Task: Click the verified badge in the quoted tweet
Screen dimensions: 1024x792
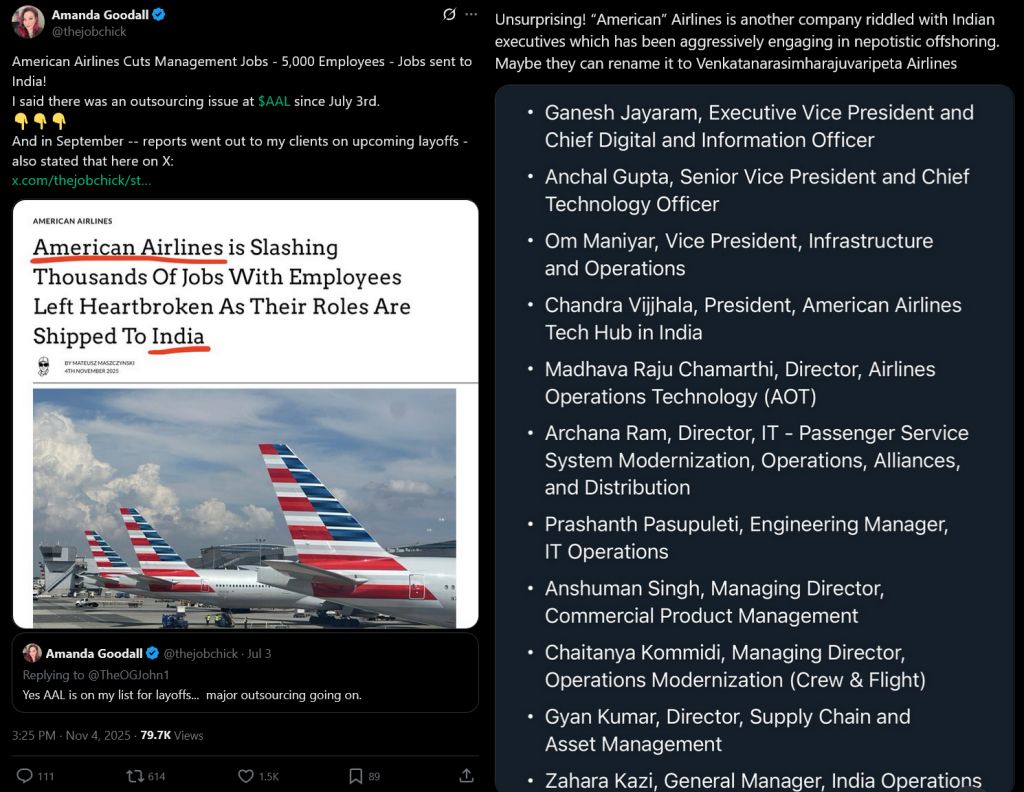Action: coord(152,653)
